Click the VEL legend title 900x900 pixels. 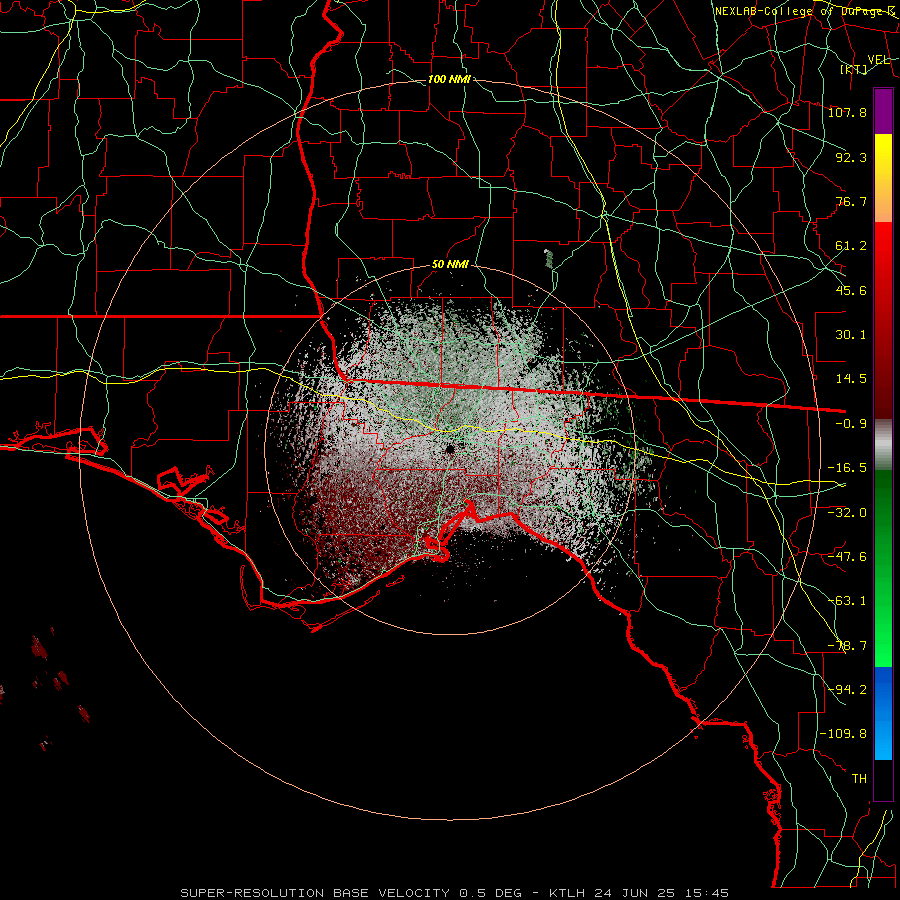coord(878,60)
